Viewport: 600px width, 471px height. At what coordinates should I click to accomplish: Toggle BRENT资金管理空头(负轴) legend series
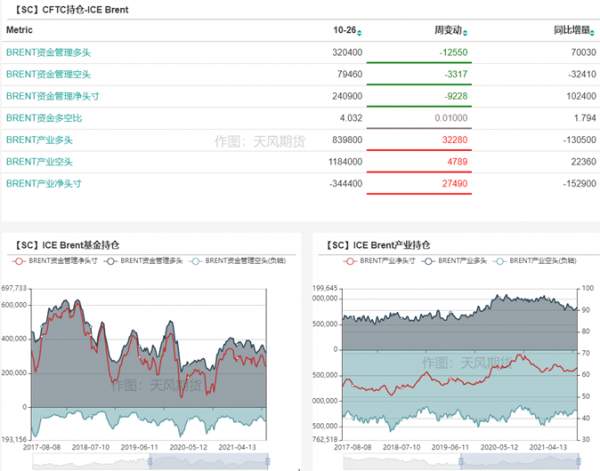click(237, 260)
